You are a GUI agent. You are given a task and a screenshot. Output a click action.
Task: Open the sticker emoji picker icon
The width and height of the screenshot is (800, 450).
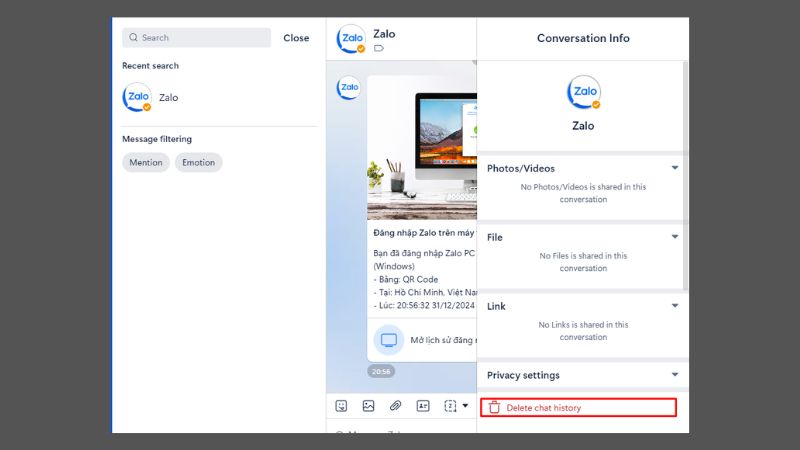[x=341, y=406]
